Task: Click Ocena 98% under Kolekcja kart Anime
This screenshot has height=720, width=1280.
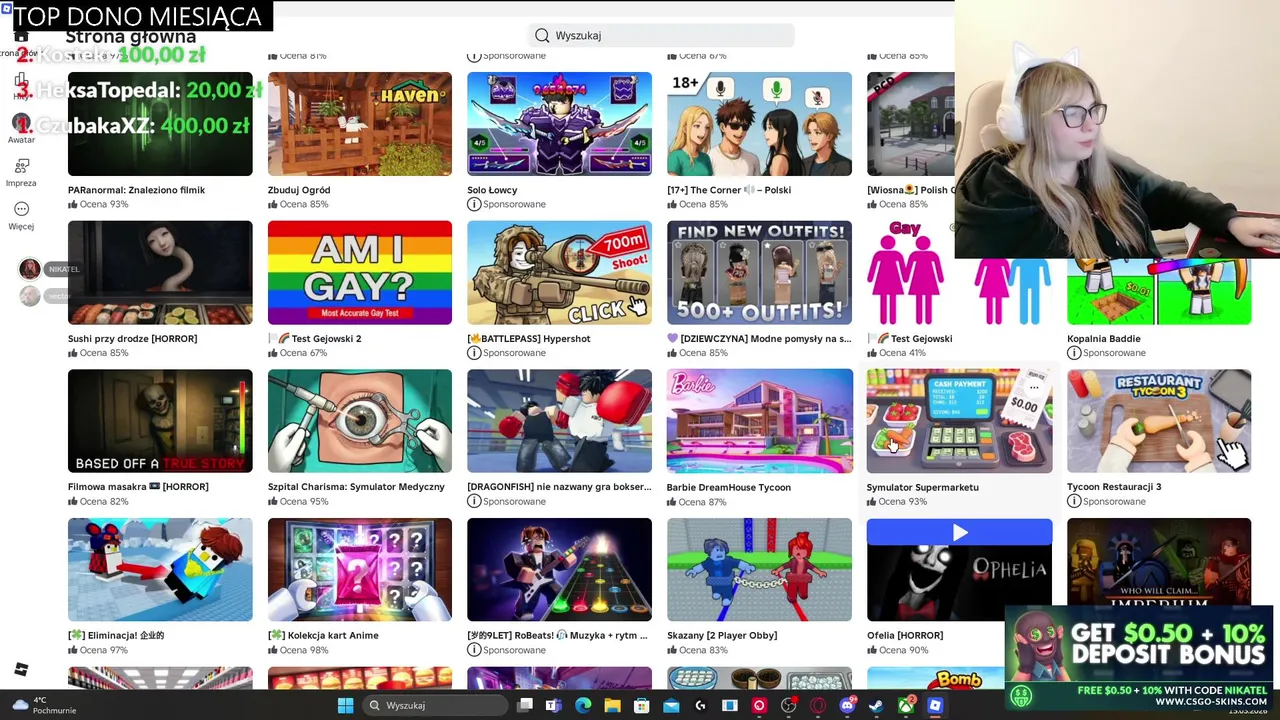Action: tap(298, 650)
